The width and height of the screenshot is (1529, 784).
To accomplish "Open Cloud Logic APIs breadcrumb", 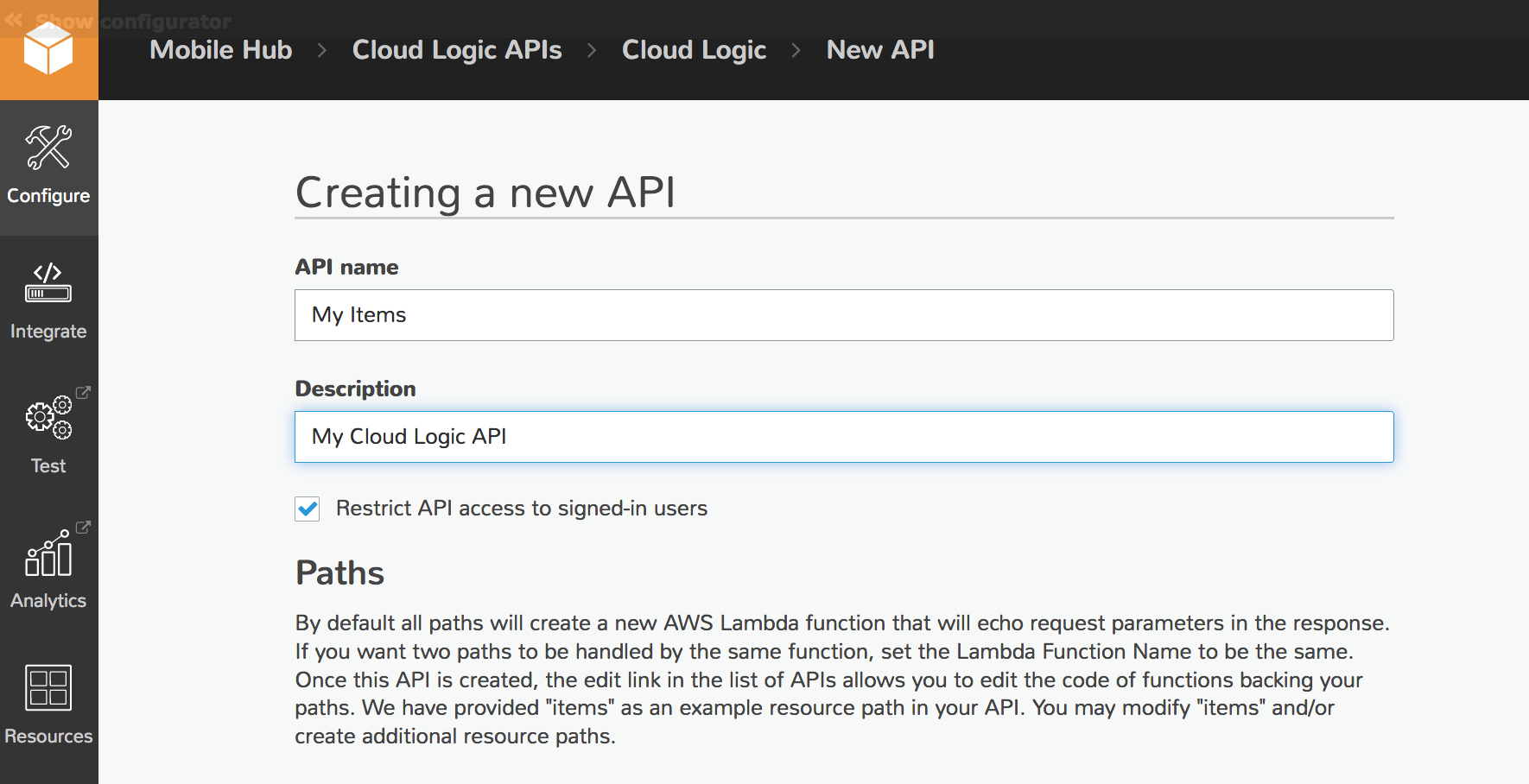I will [x=456, y=50].
